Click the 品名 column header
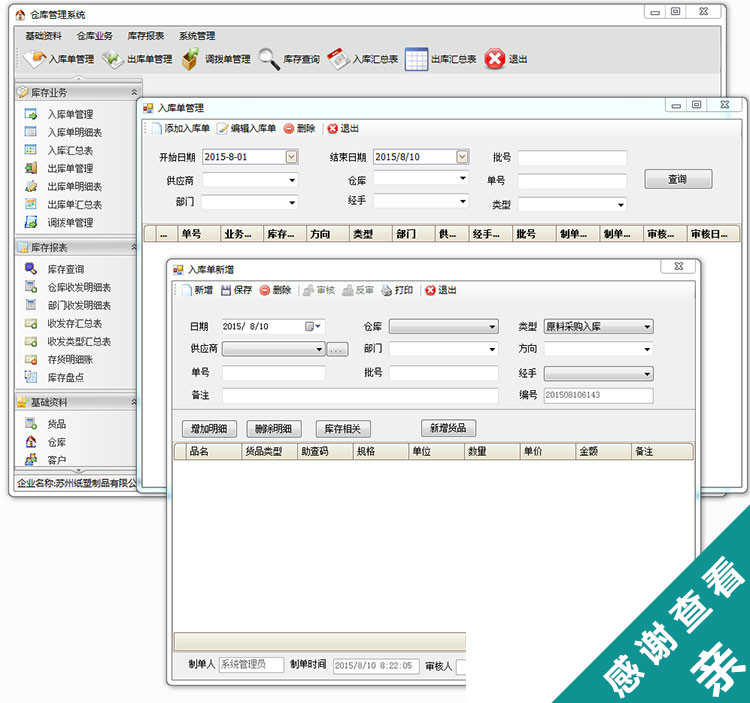Viewport: 750px width, 703px height. click(x=214, y=451)
